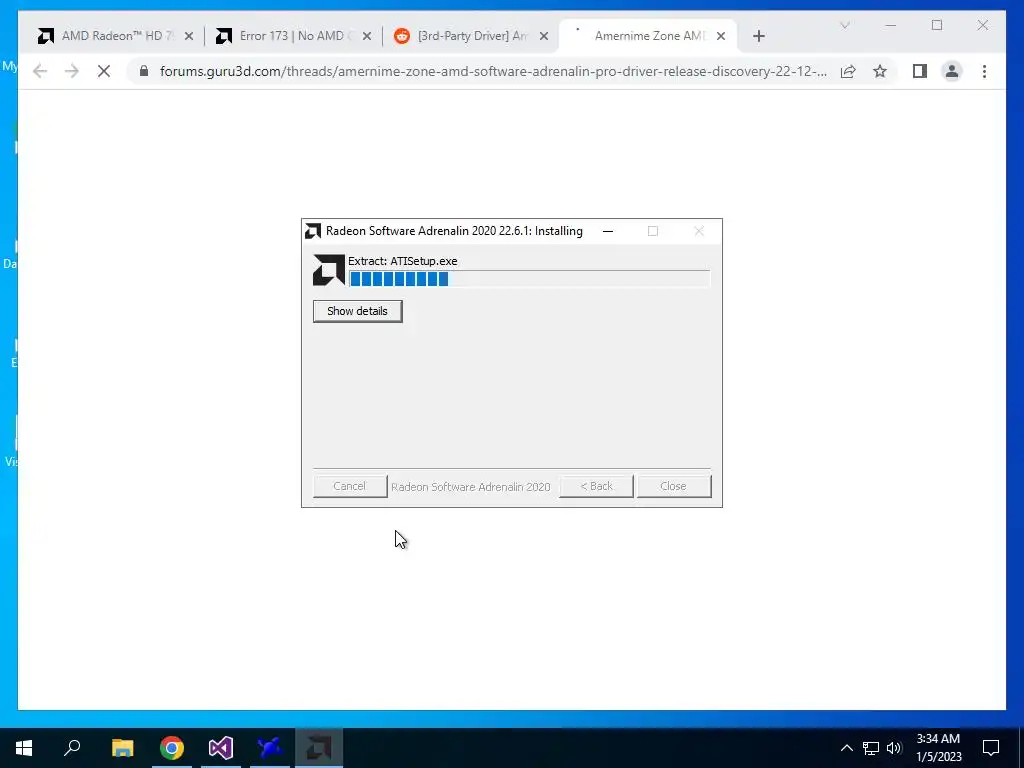The height and width of the screenshot is (768, 1024).
Task: Open the Chrome tab search dropdown
Action: (x=844, y=25)
